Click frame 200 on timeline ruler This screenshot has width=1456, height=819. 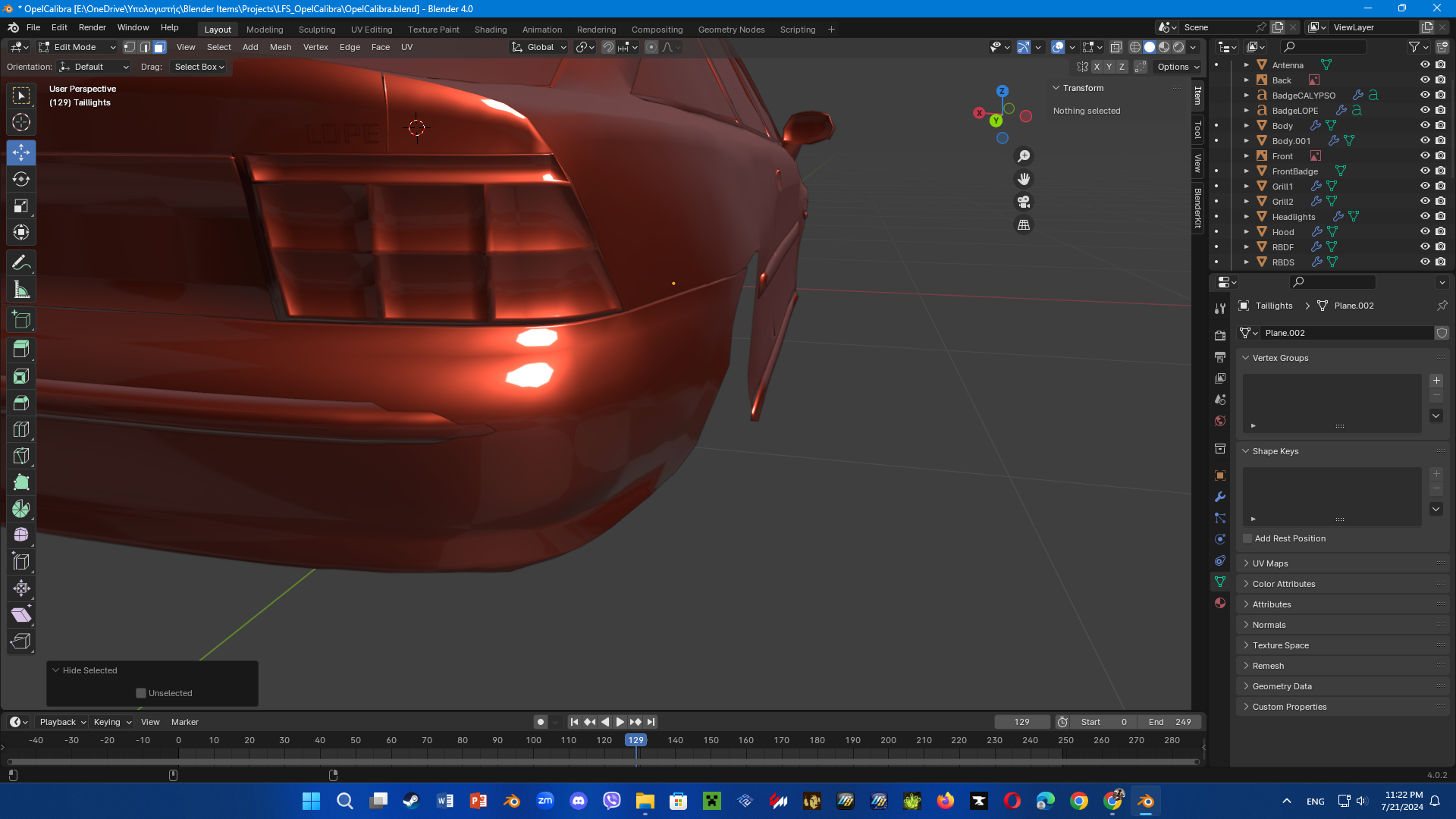(x=888, y=740)
